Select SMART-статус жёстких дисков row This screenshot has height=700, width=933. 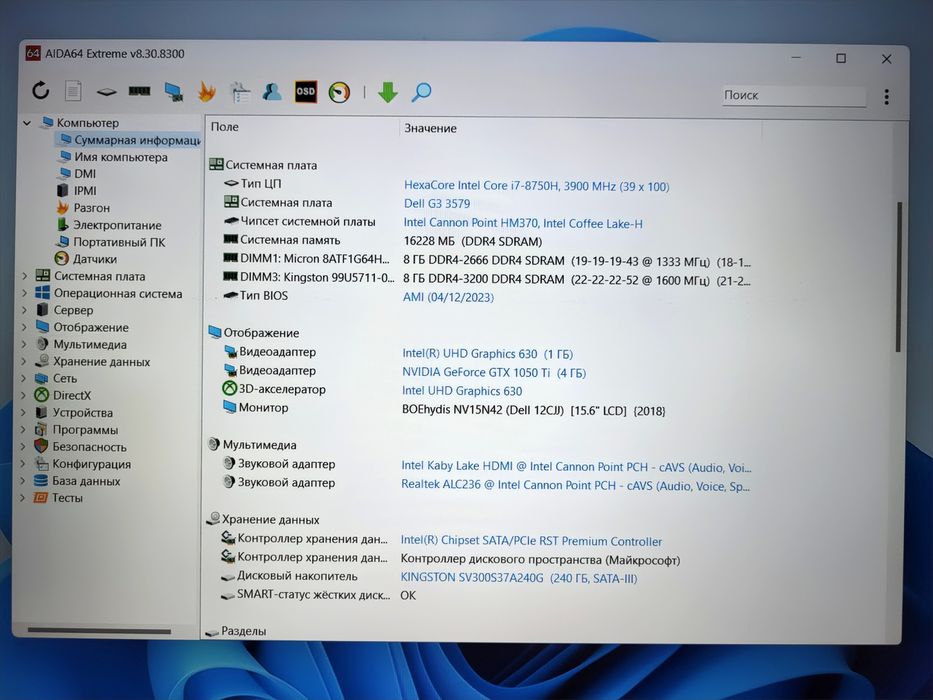[318, 595]
